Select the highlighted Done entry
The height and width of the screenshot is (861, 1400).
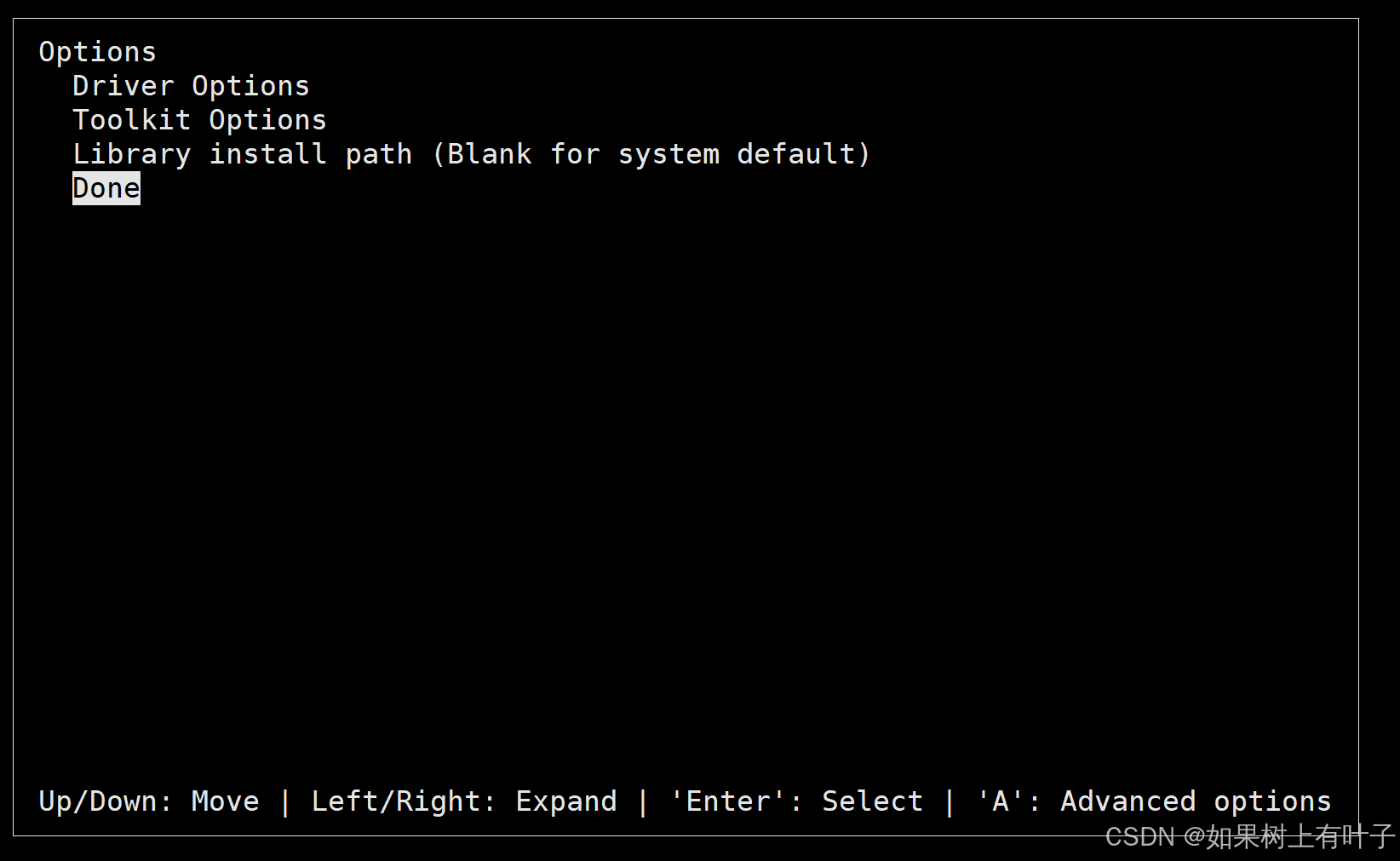pos(106,188)
